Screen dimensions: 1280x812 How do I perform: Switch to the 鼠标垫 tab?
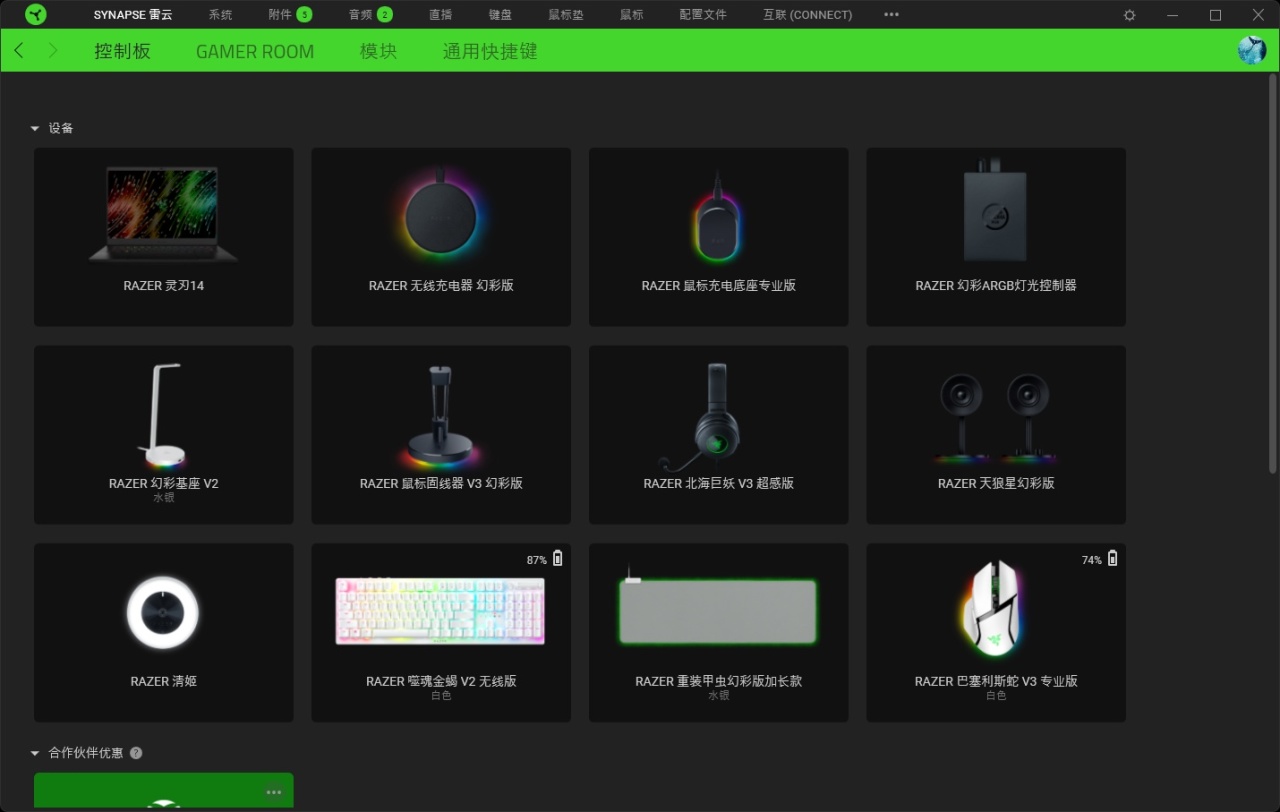coord(566,15)
